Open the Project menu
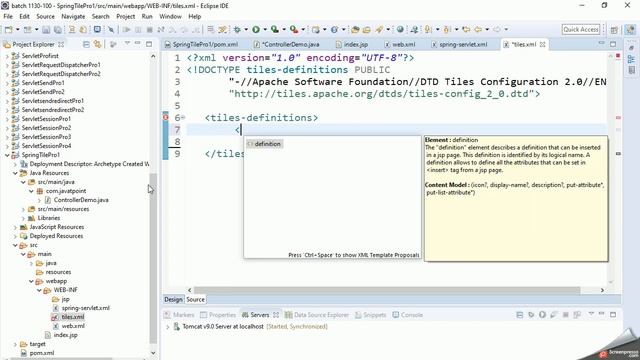 coord(125,16)
